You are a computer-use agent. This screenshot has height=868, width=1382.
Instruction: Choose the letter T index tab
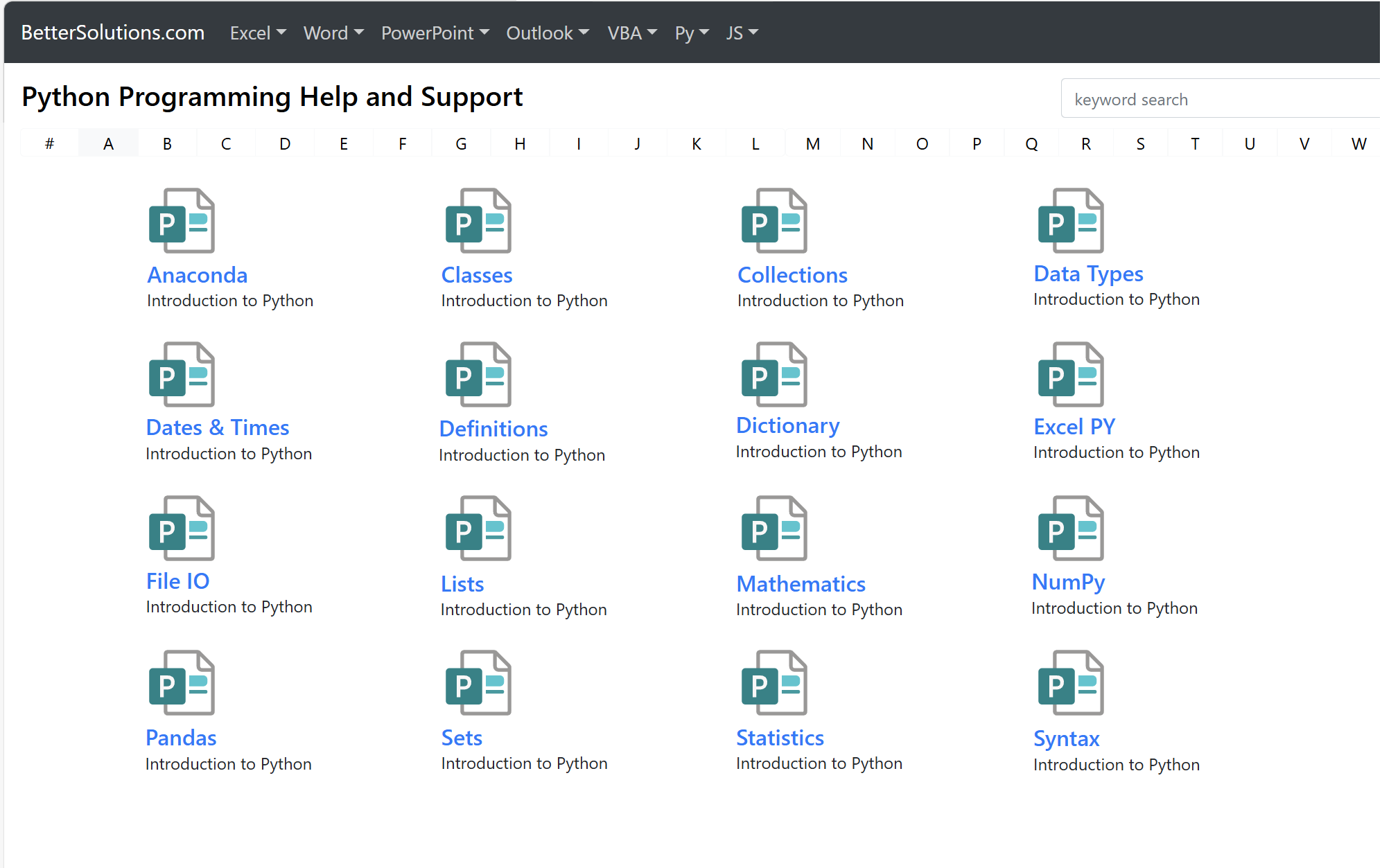pyautogui.click(x=1195, y=143)
